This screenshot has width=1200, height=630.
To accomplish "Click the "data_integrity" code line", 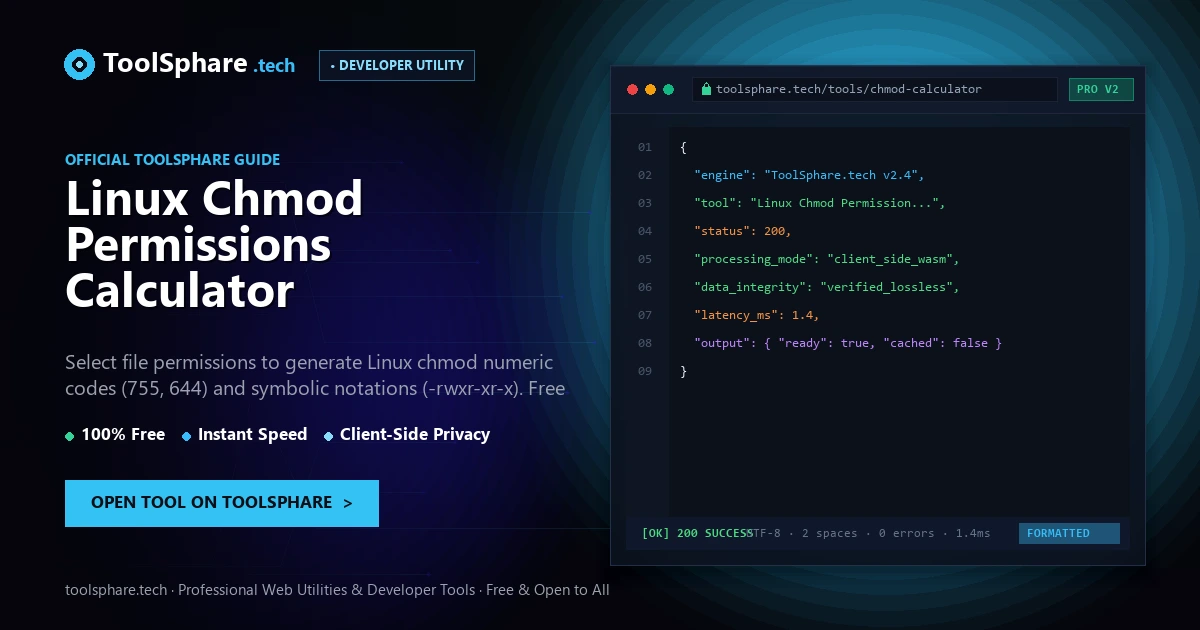I will (827, 287).
